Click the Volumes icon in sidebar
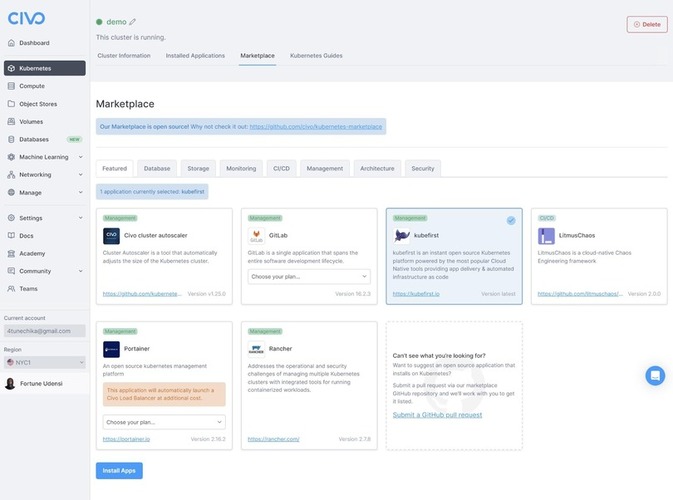This screenshot has height=500, width=673. tap(12, 121)
